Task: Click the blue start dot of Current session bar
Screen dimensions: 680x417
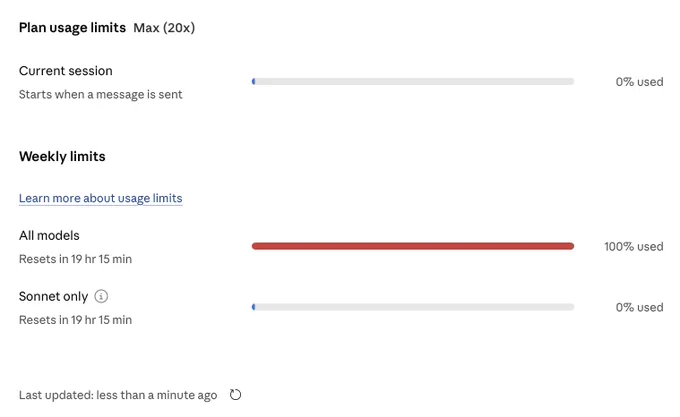Action: 254,81
